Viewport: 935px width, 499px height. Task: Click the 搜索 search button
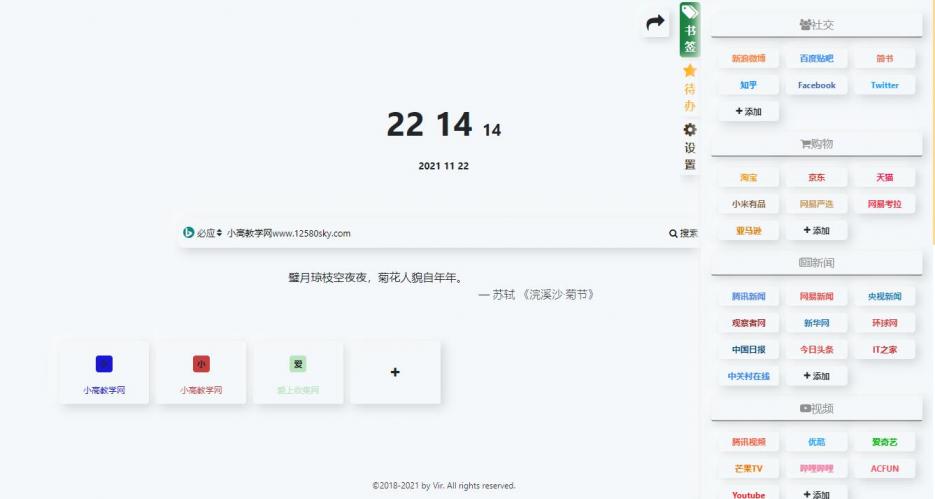pyautogui.click(x=683, y=233)
